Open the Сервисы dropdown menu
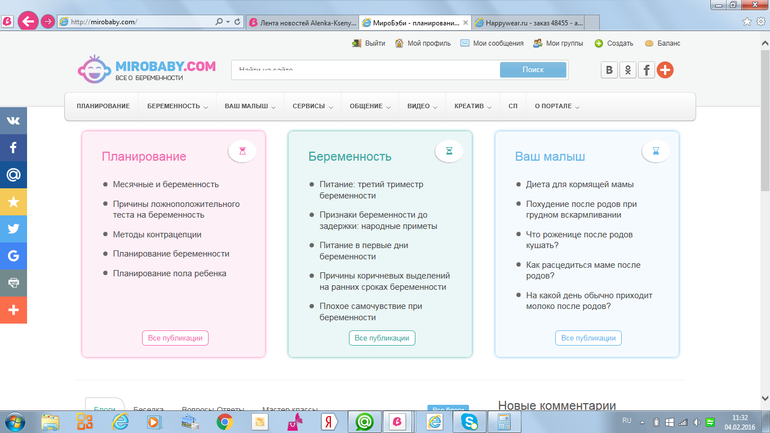 click(313, 106)
